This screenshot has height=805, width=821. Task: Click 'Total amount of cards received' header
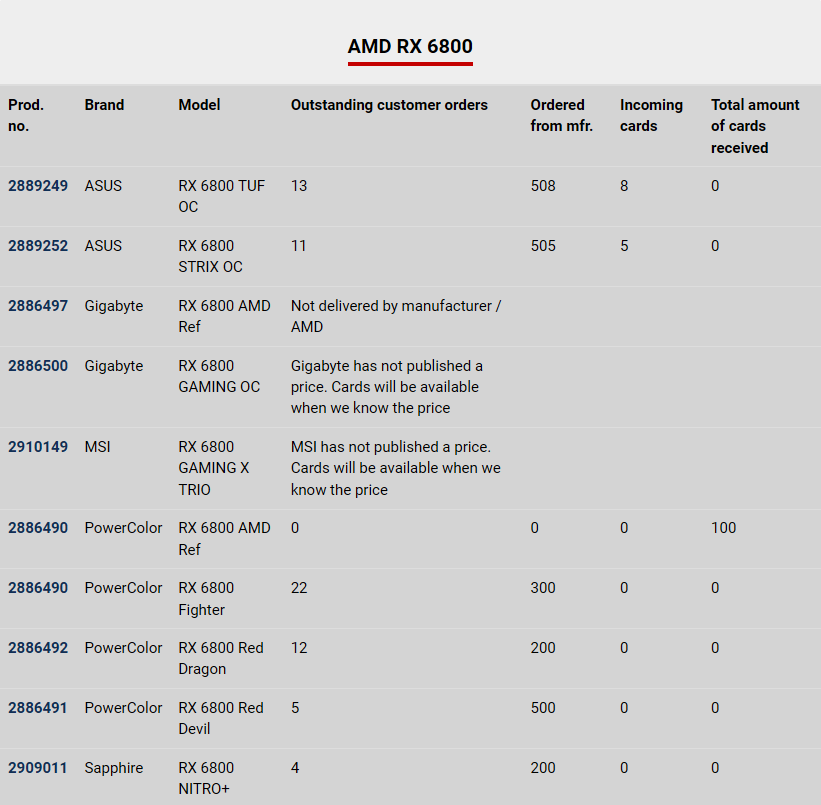tap(755, 126)
